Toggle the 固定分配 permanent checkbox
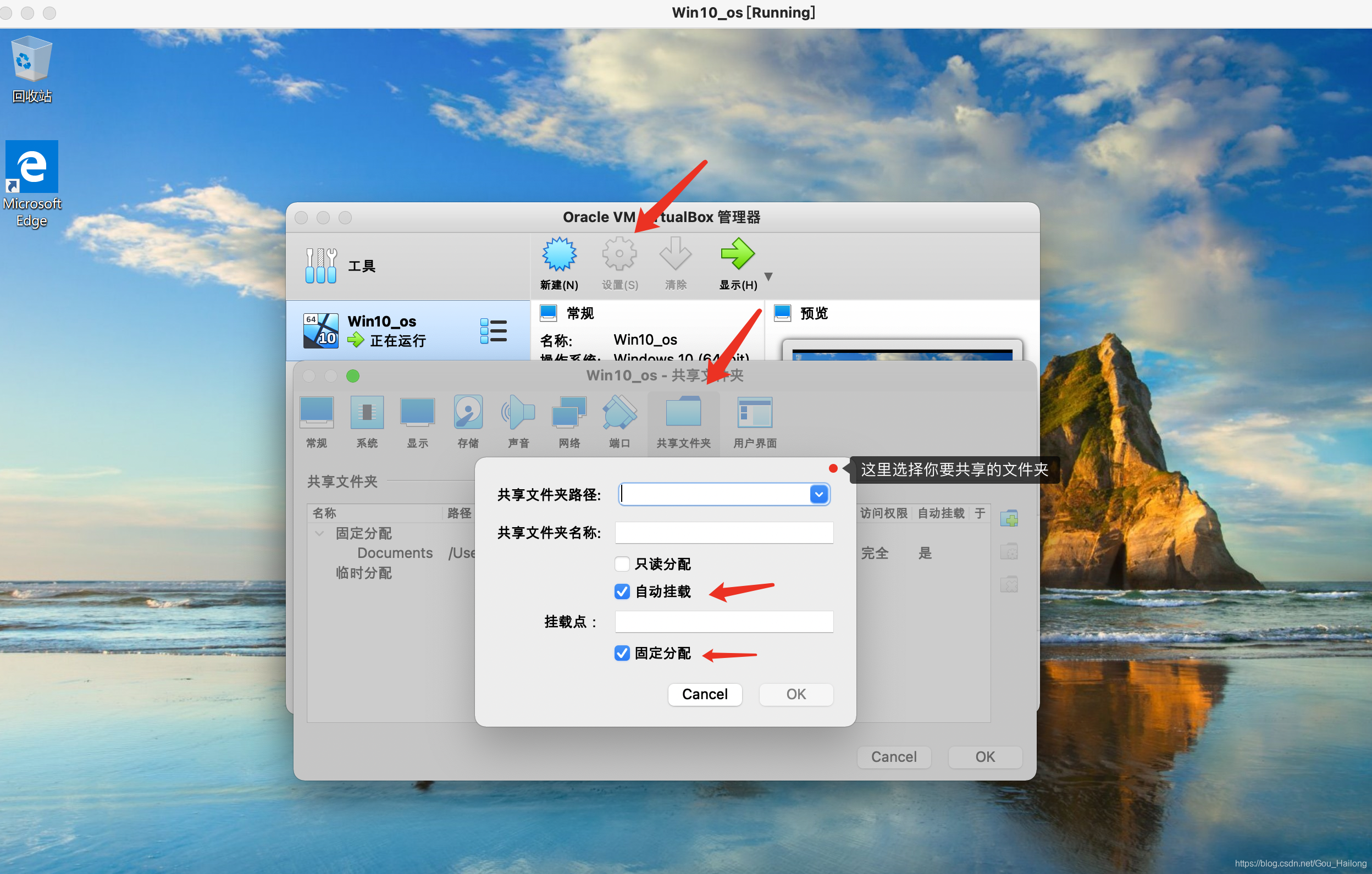 pos(622,653)
